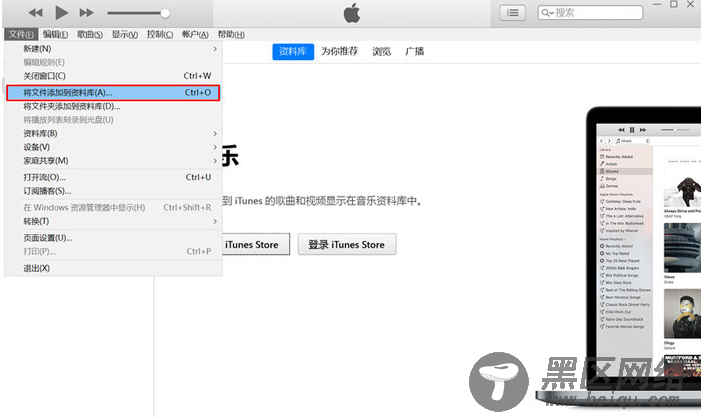This screenshot has height=417, width=701.
Task: Maximize the iTunes window
Action: pos(674,4)
